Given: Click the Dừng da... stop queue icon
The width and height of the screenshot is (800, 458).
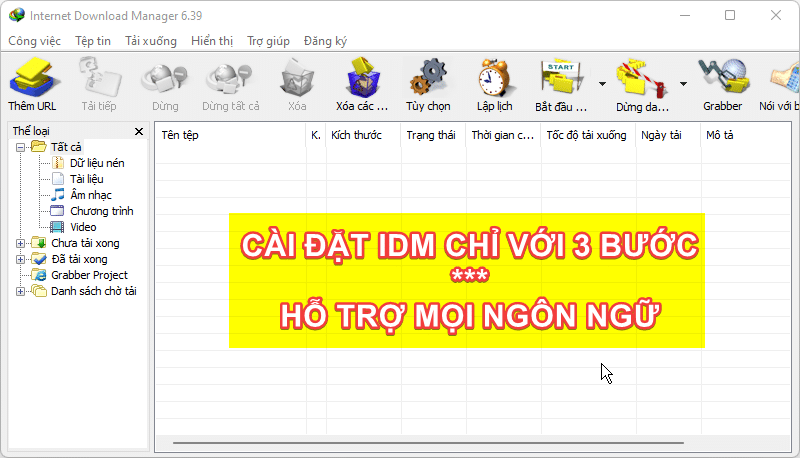Looking at the screenshot, I should [642, 78].
